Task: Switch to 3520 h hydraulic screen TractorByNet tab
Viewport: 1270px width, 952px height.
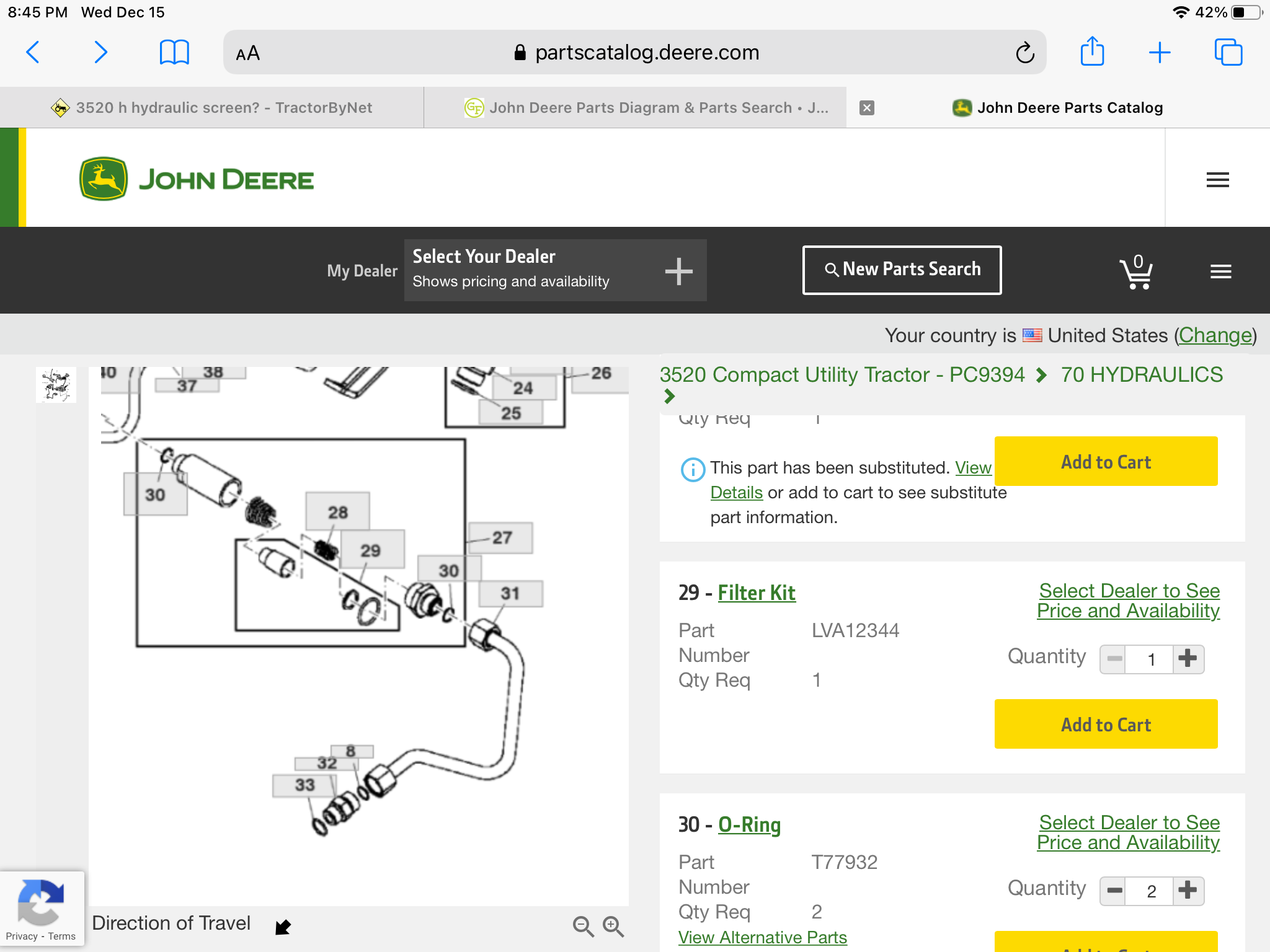Action: point(211,108)
